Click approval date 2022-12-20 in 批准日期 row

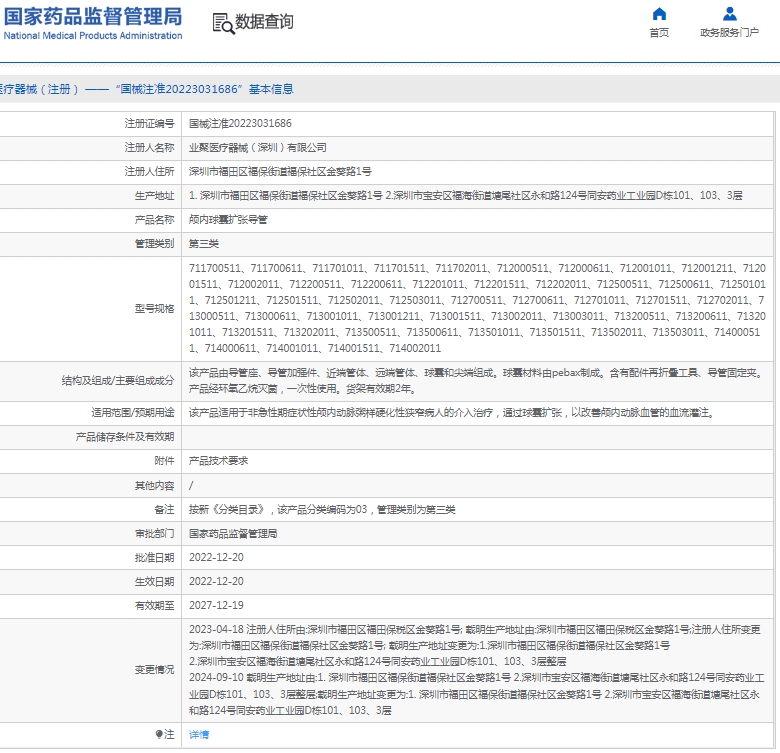[216, 558]
